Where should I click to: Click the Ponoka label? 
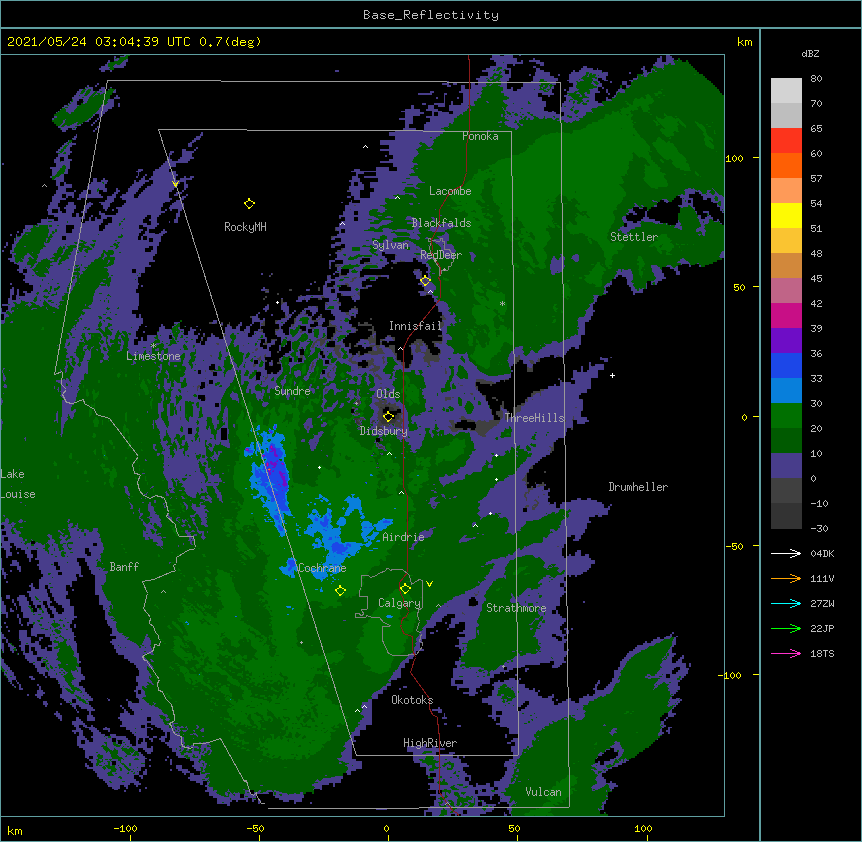[x=480, y=136]
